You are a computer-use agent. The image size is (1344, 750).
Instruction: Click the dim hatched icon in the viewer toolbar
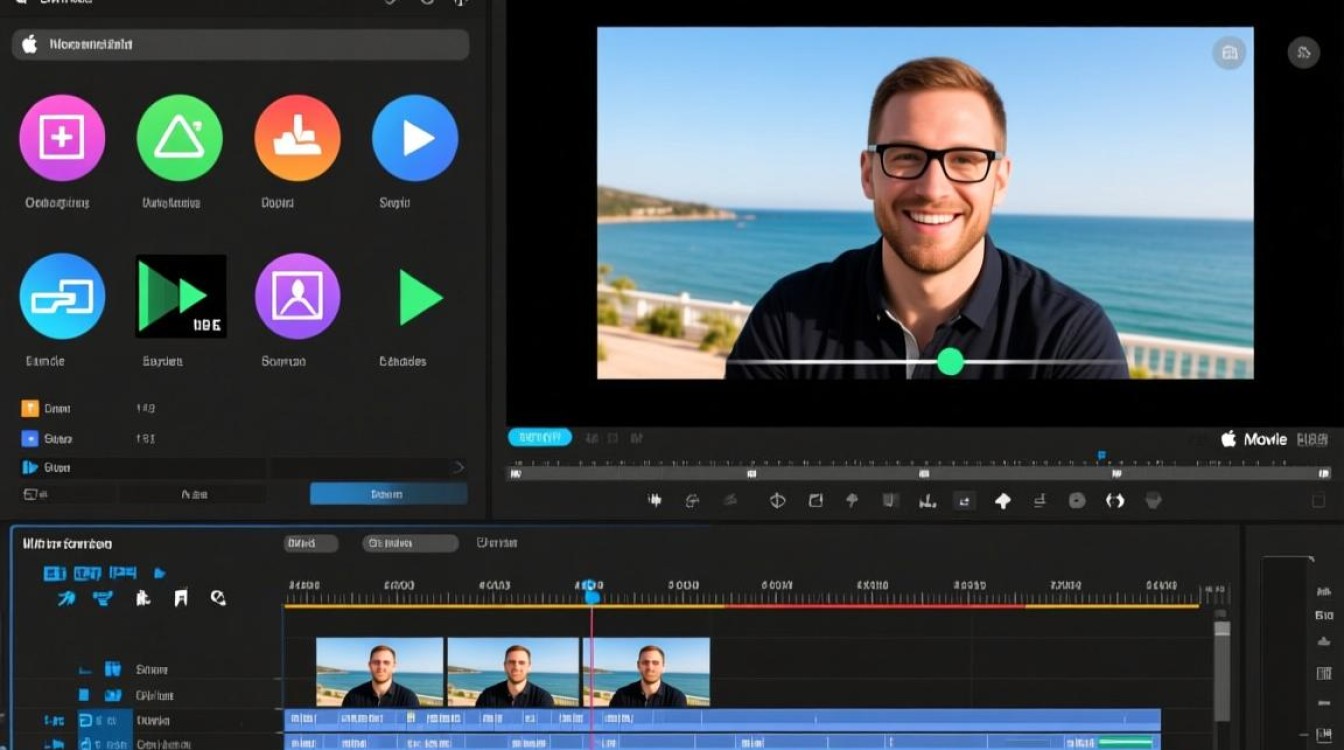pos(731,501)
